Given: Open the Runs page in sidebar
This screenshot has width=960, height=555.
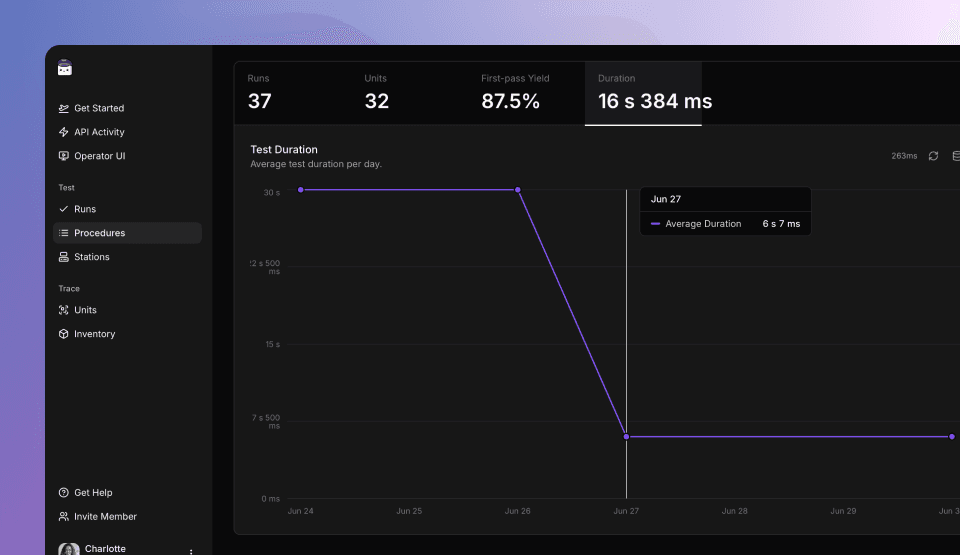Looking at the screenshot, I should pos(85,209).
